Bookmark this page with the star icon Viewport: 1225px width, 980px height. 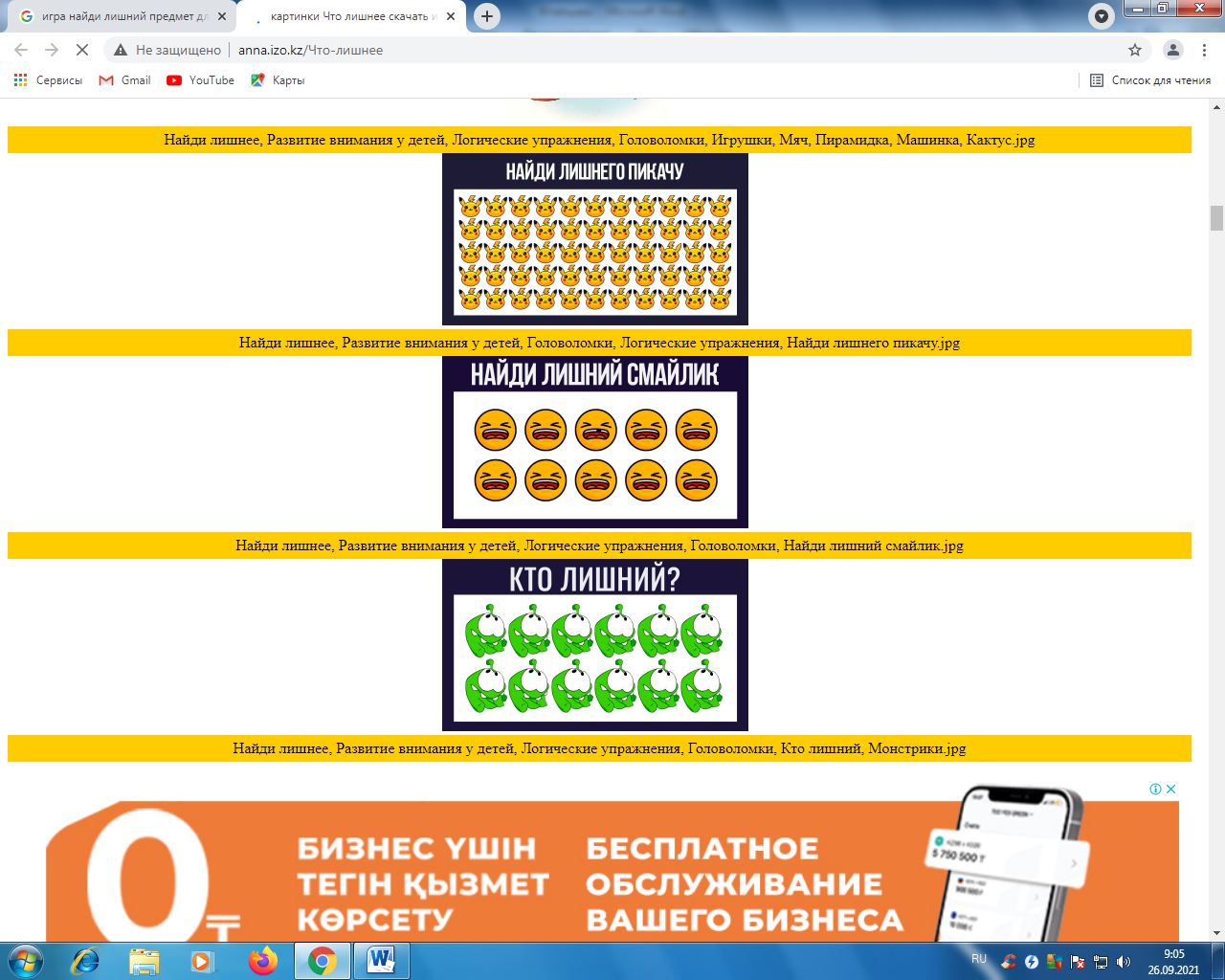pos(1135,50)
